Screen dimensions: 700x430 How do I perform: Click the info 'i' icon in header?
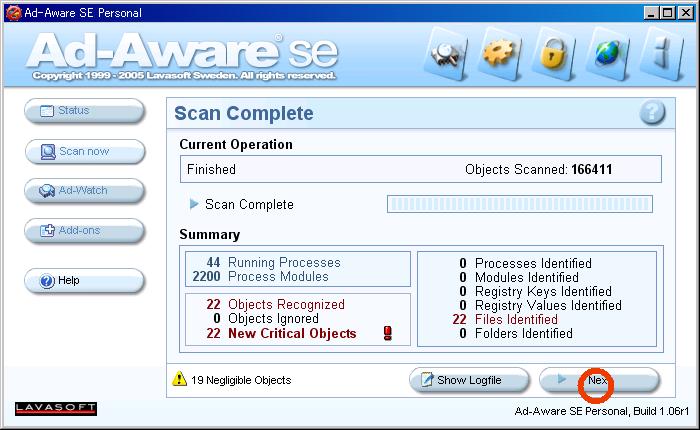[662, 54]
